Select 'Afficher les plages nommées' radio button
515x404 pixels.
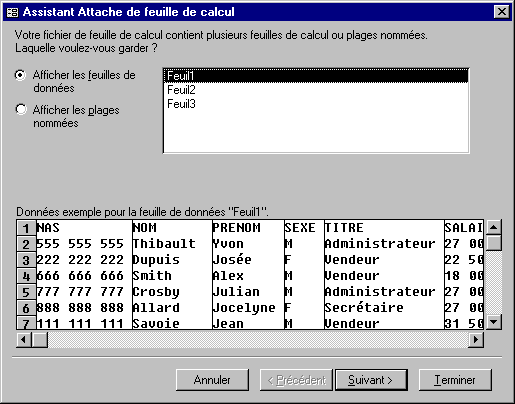pos(21,109)
